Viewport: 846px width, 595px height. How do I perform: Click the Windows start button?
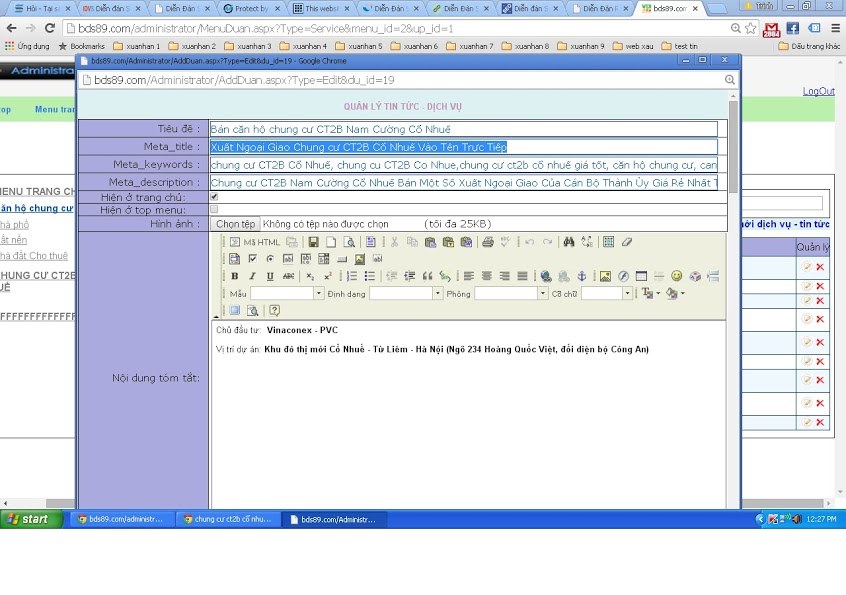(32, 519)
